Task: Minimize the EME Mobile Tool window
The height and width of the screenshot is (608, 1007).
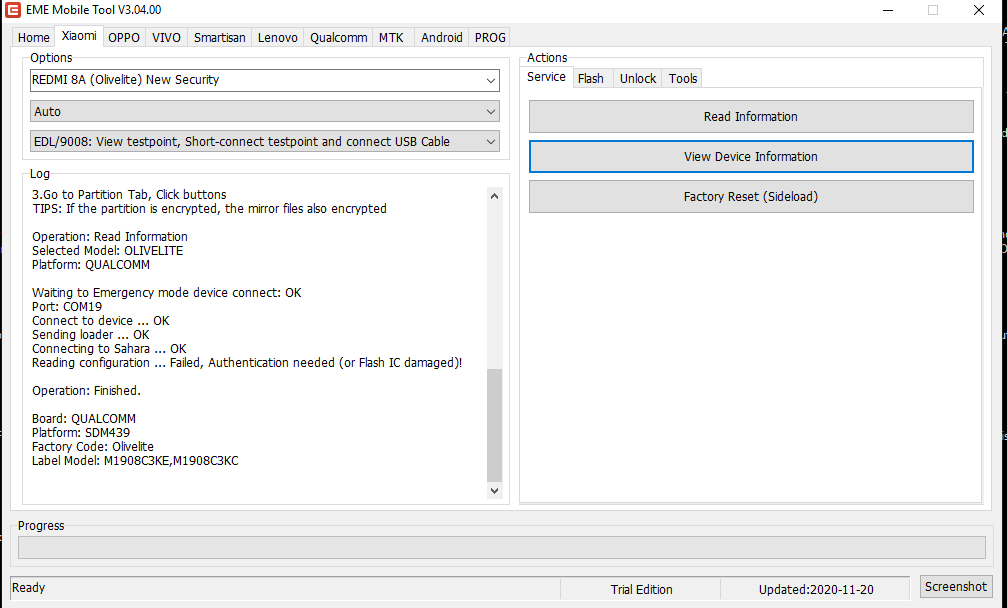Action: [x=888, y=10]
